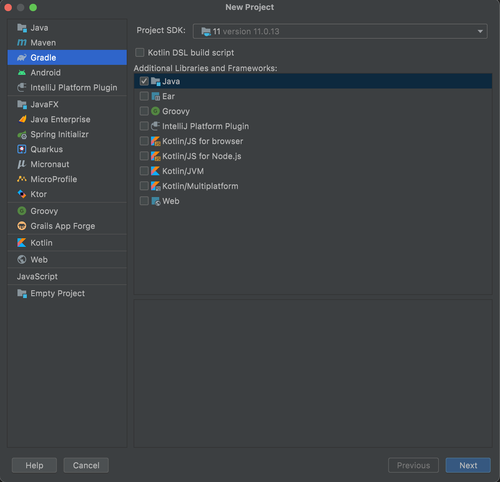Click 'Empty Project' label
The height and width of the screenshot is (482, 500).
pos(58,293)
